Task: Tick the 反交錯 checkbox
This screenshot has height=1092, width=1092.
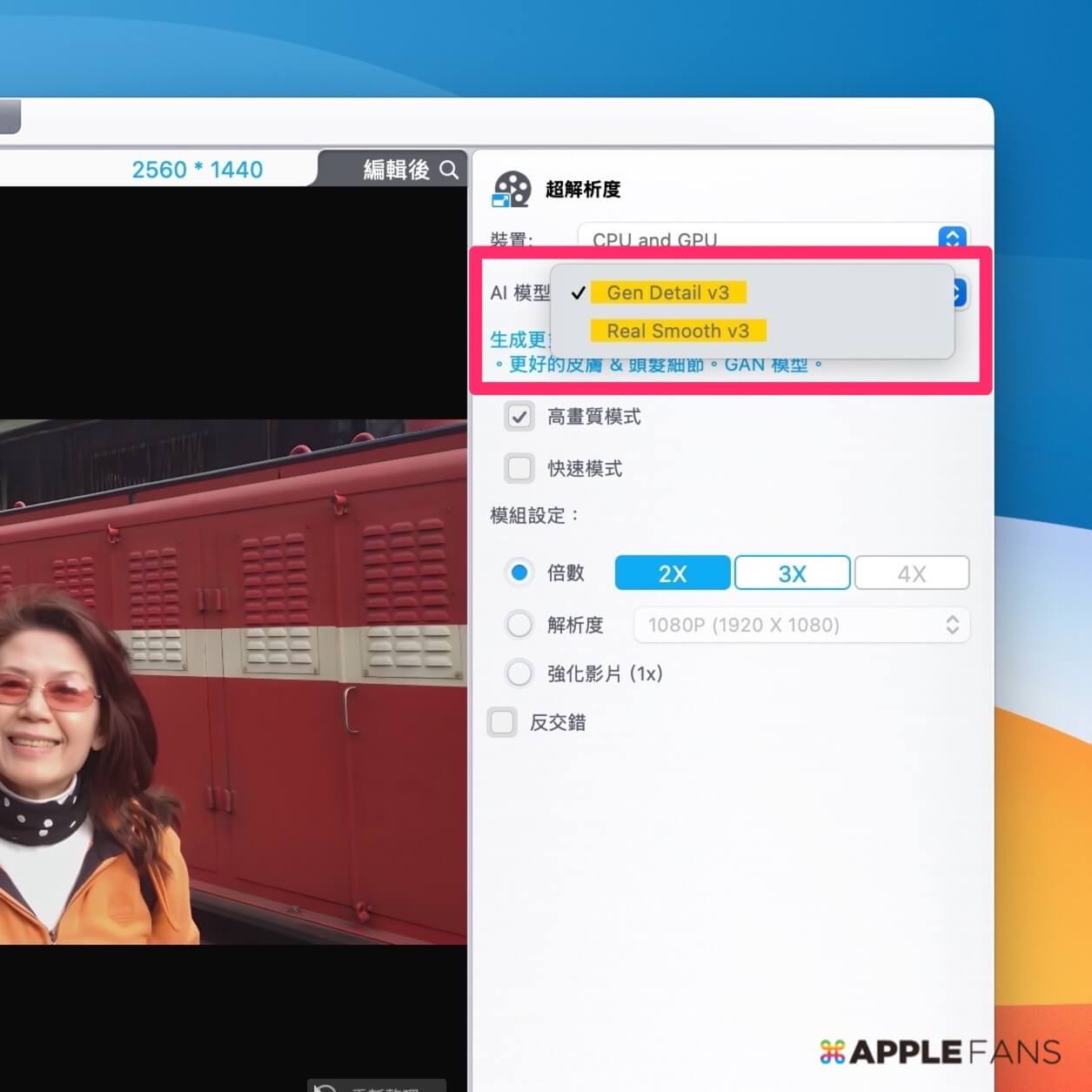Action: (x=502, y=722)
